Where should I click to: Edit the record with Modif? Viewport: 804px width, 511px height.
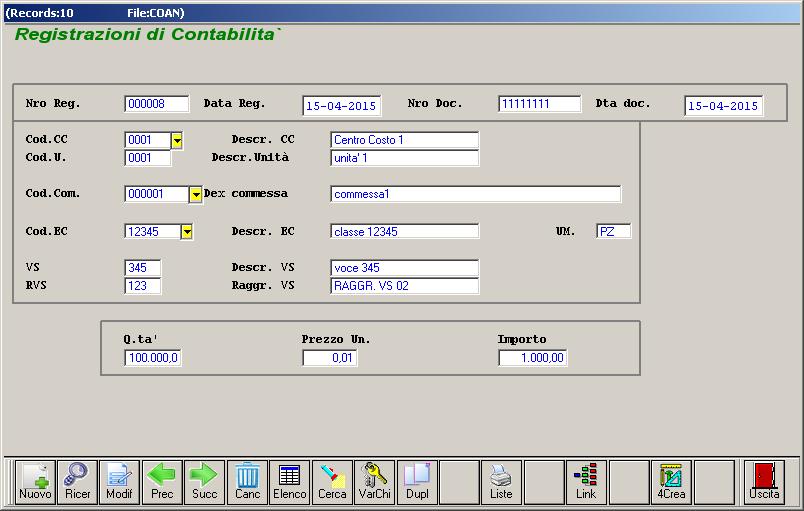(x=119, y=482)
